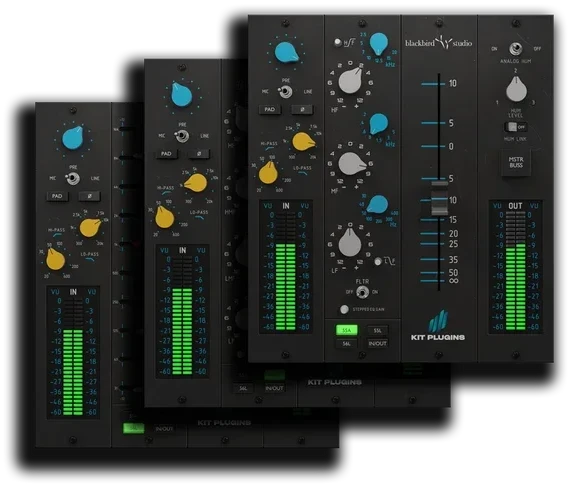Image resolution: width=571 pixels, height=487 pixels.
Task: Toggle the phase invert Ø button on front plugin
Action: pyautogui.click(x=302, y=109)
